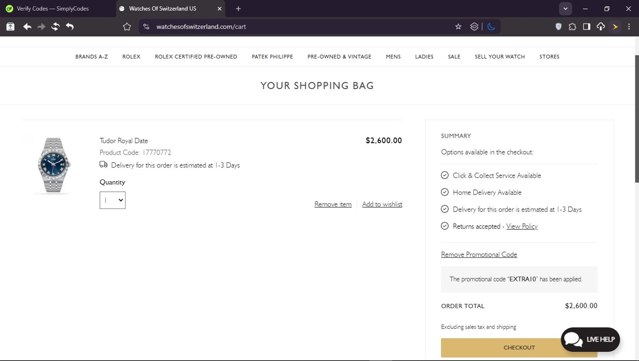Image resolution: width=639 pixels, height=361 pixels.
Task: Reload the page with the refresh icon
Action: (55, 26)
